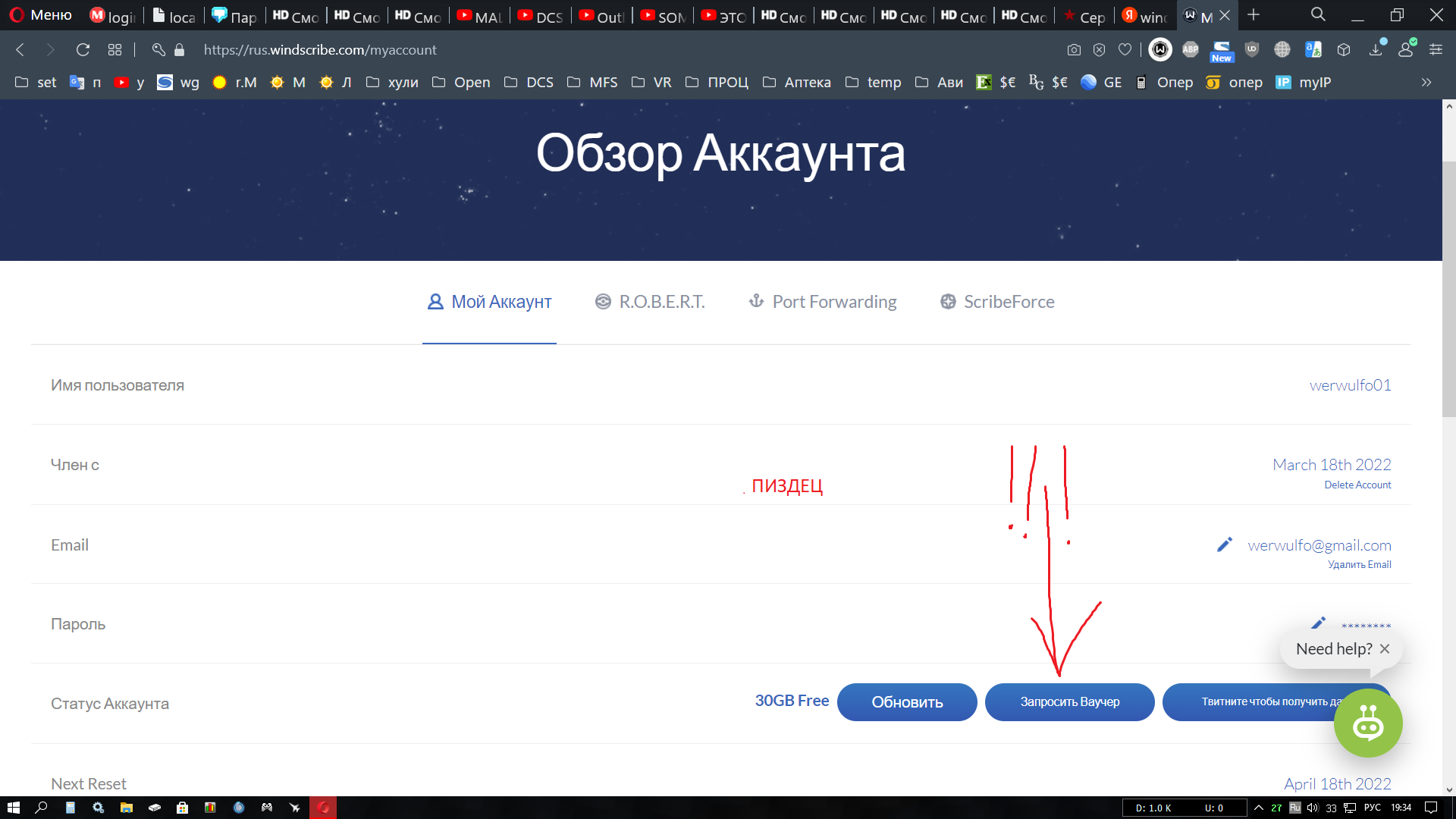Open the Port Forwarding tab
This screenshot has height=819, width=1456.
pos(822,302)
